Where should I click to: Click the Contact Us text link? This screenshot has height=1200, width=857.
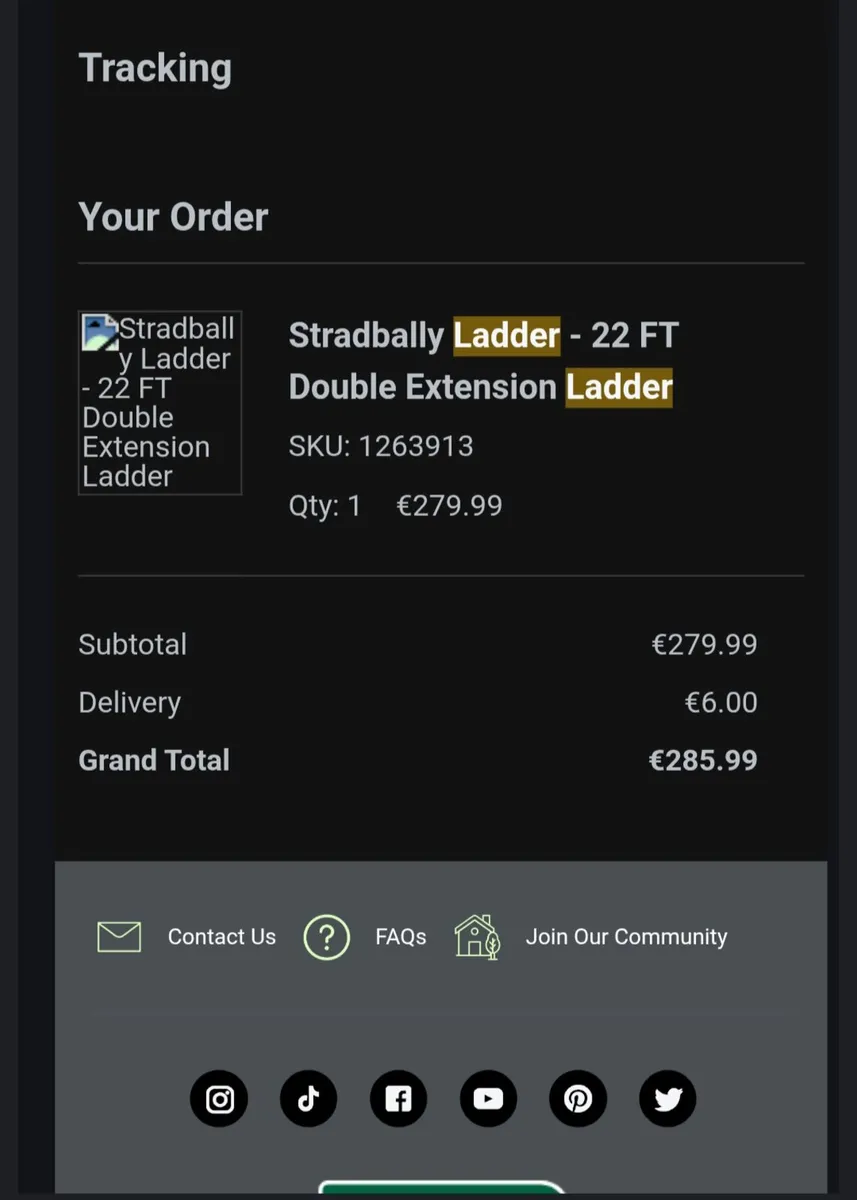222,937
